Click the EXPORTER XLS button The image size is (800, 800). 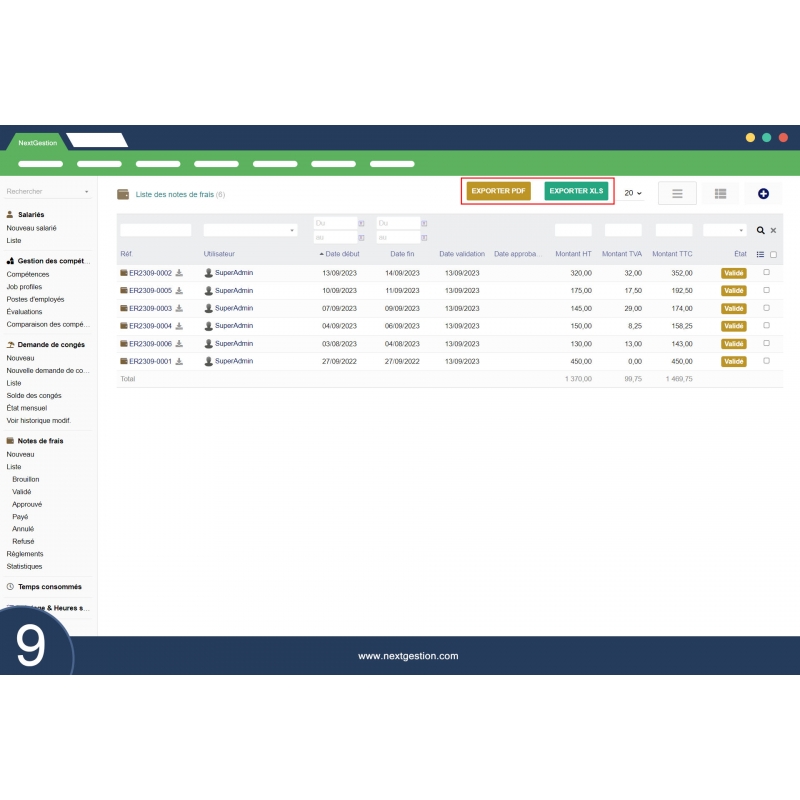[576, 191]
